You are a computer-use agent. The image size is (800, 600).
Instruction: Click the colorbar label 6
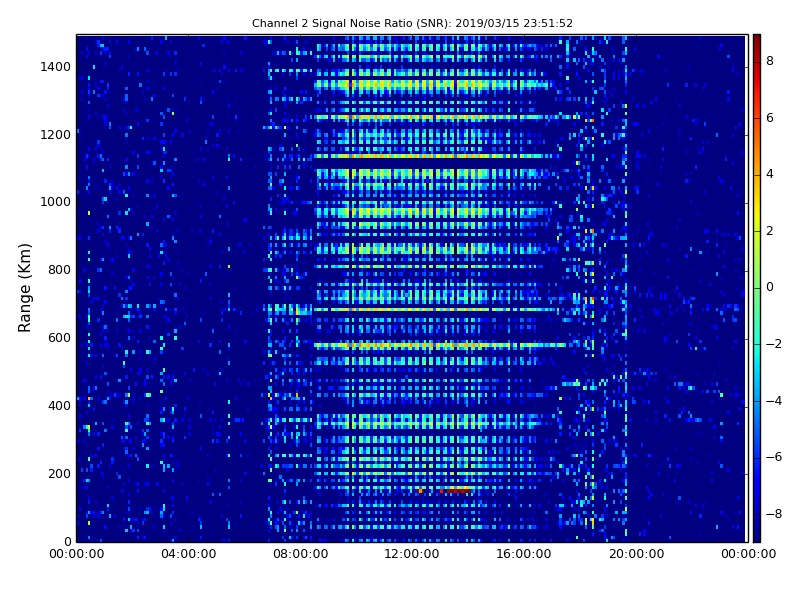point(770,118)
